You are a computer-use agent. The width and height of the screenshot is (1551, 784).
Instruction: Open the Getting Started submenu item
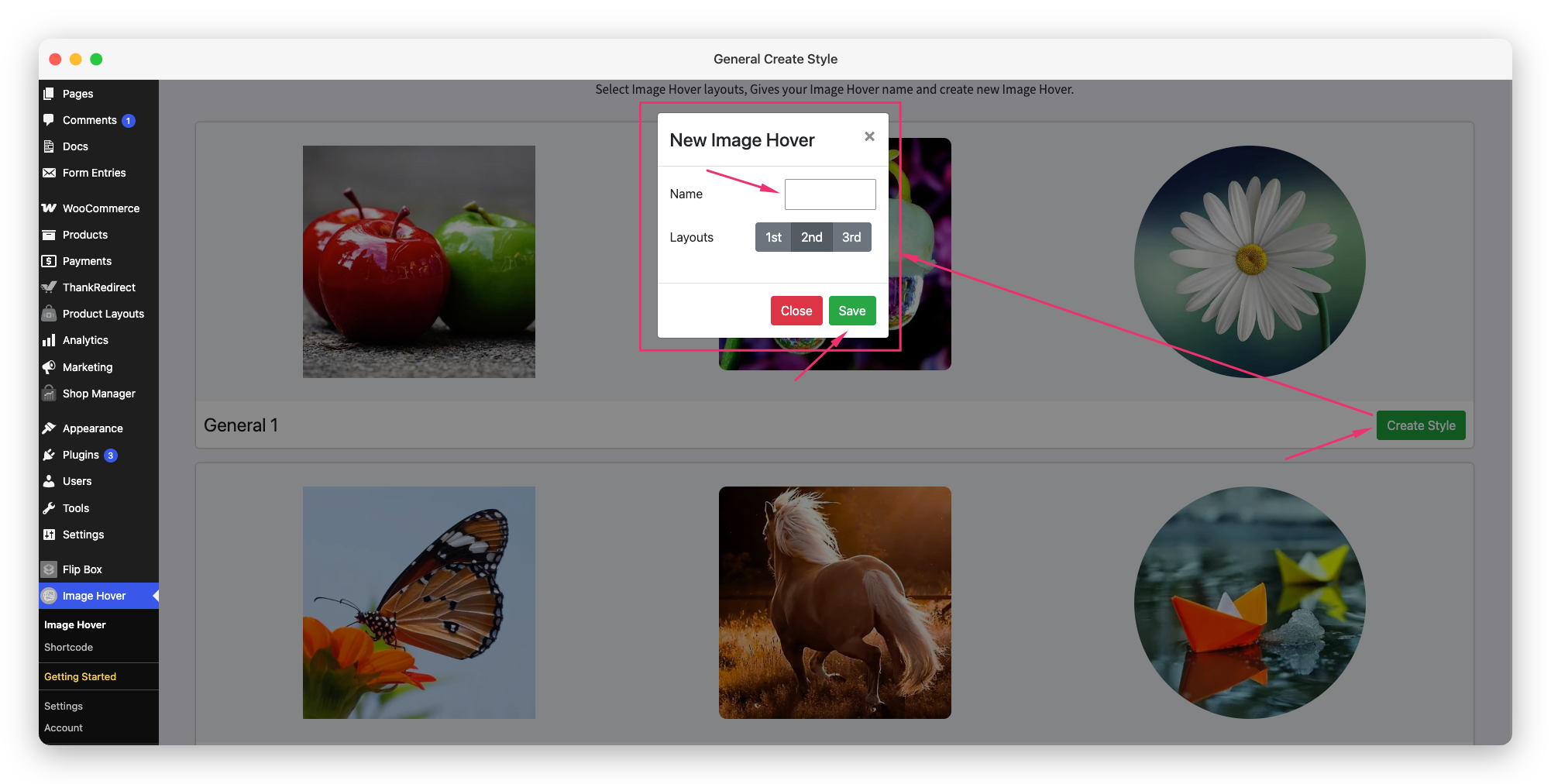click(80, 676)
